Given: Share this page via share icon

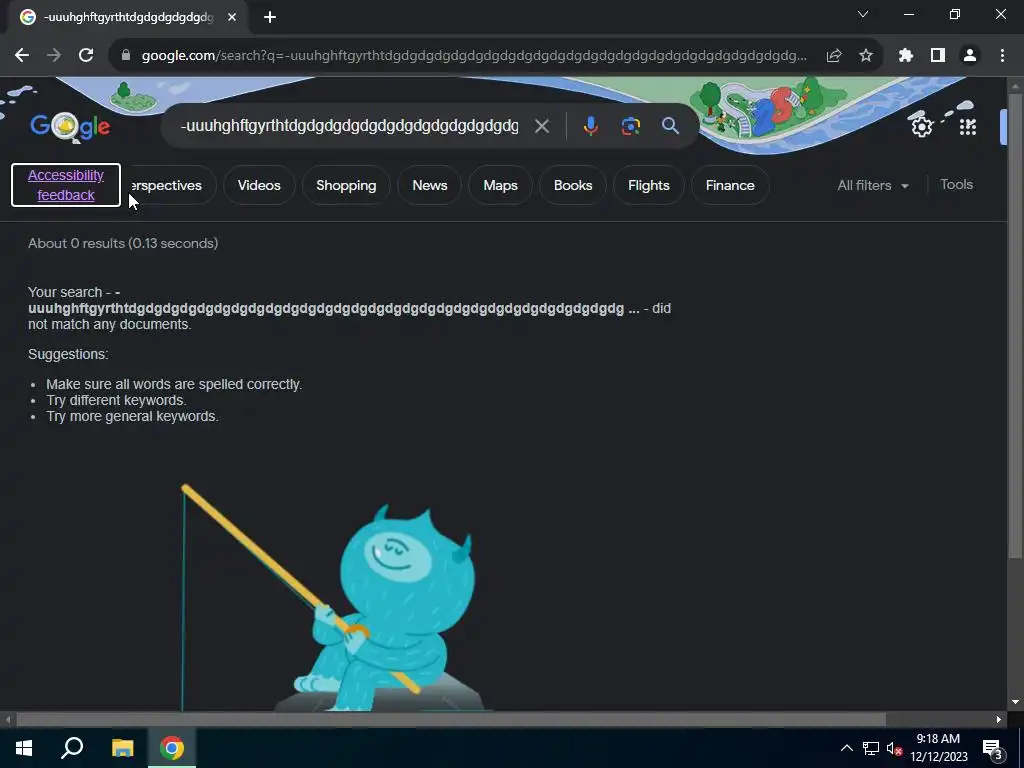Looking at the screenshot, I should (x=833, y=56).
